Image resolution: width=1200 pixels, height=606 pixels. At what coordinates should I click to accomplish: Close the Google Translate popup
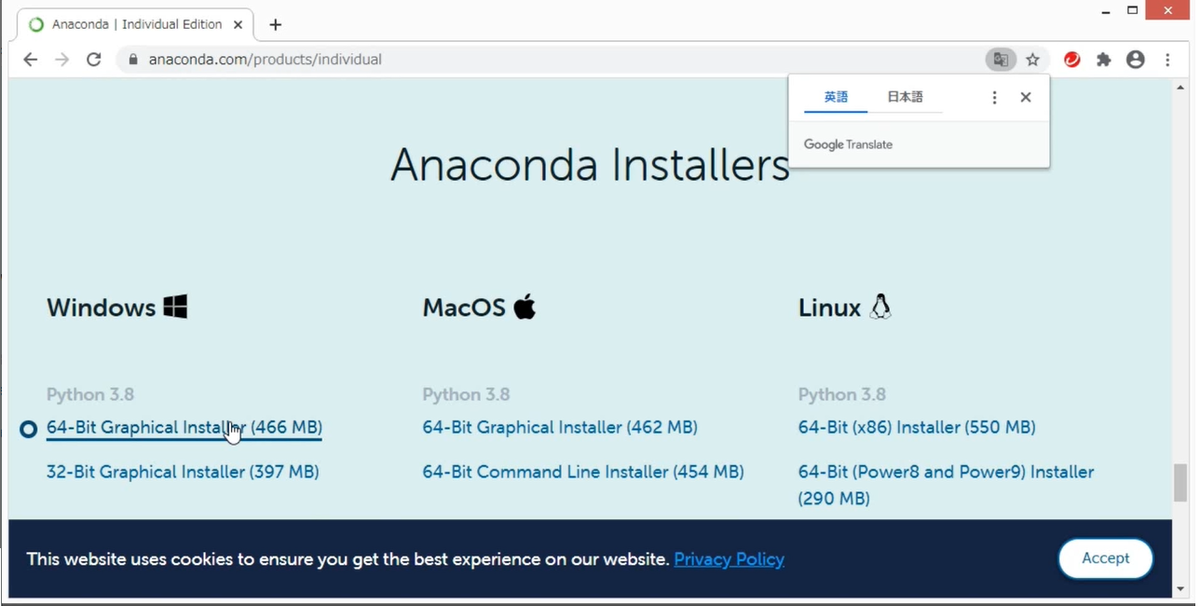coord(1026,97)
